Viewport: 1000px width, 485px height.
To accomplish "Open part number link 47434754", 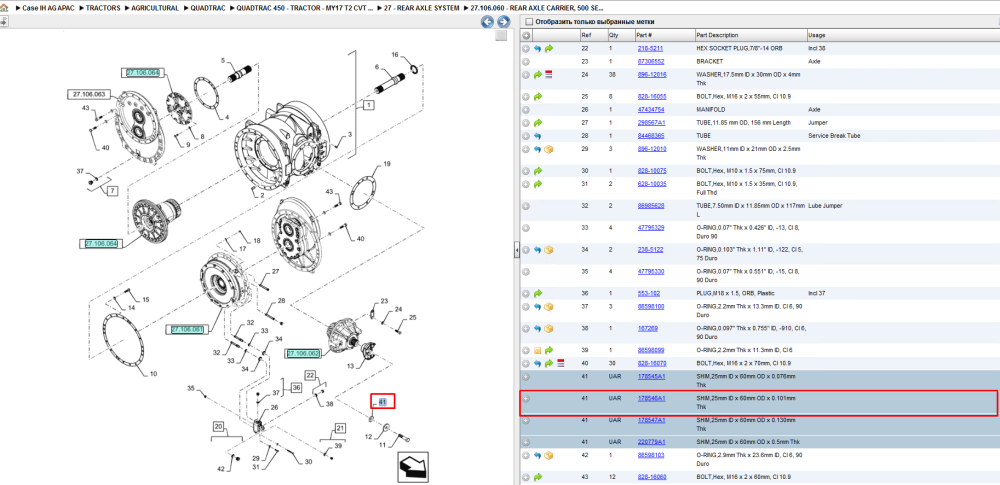I will 651,110.
